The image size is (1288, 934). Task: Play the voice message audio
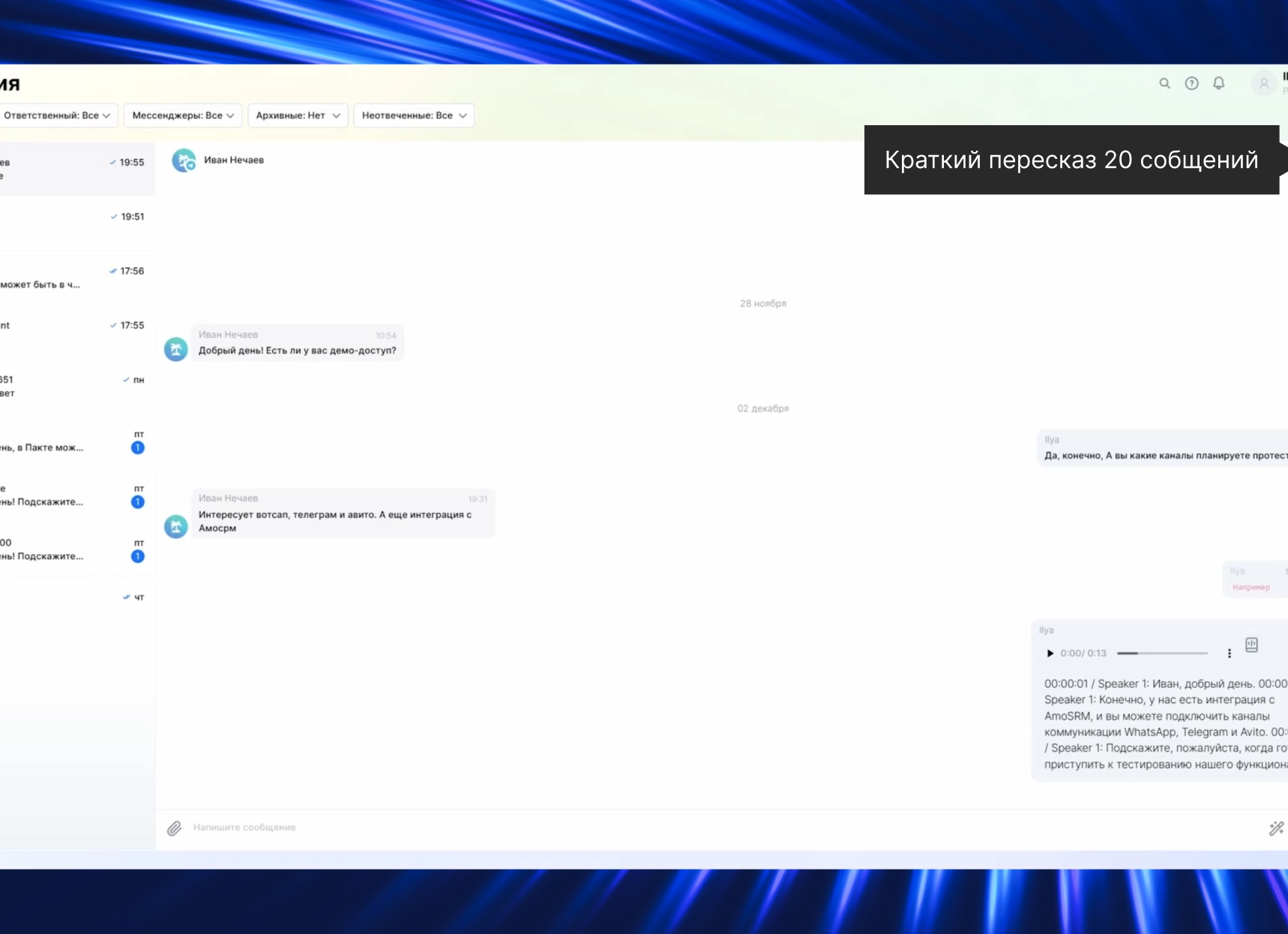[1050, 653]
